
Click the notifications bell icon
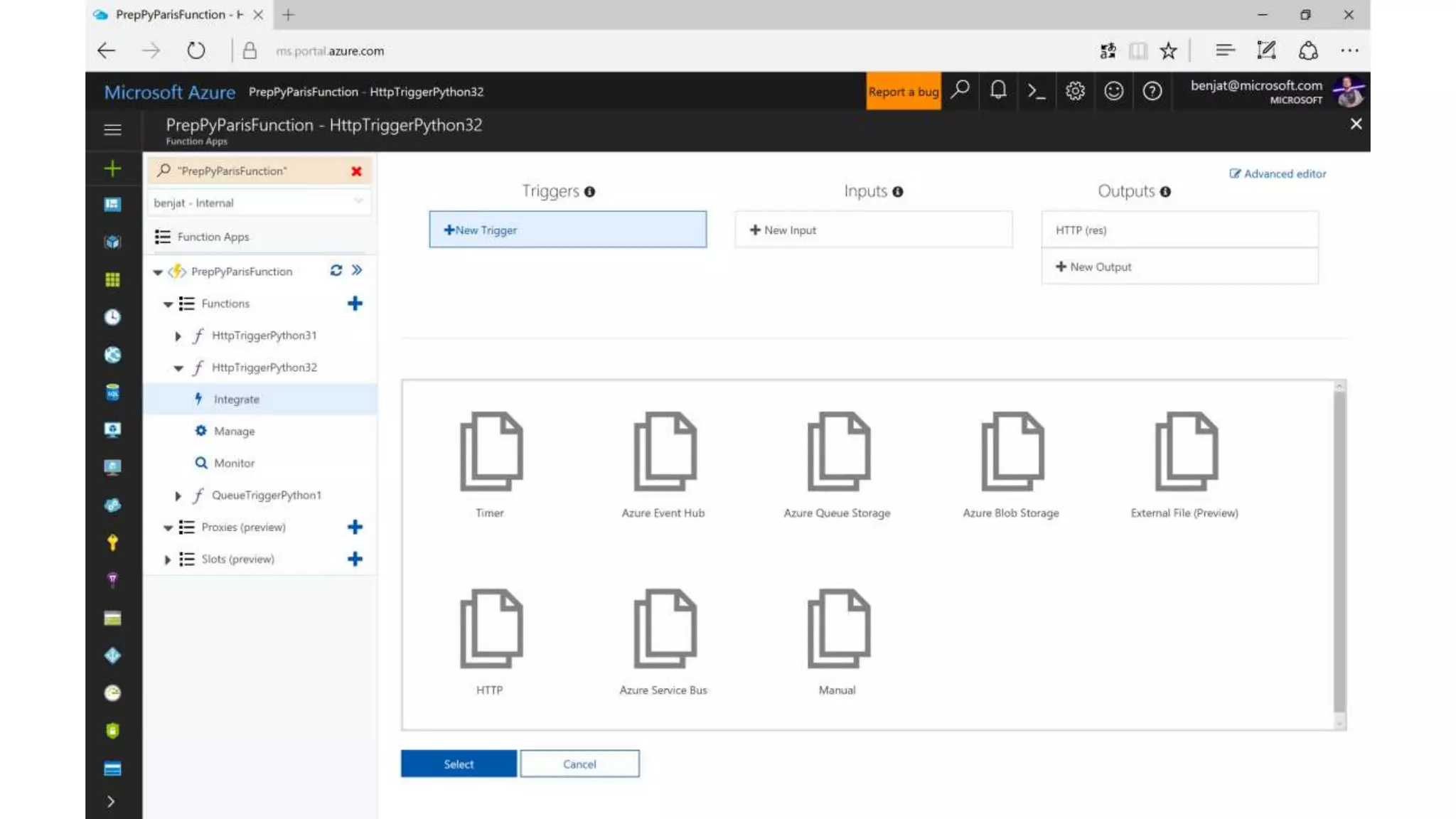(998, 91)
